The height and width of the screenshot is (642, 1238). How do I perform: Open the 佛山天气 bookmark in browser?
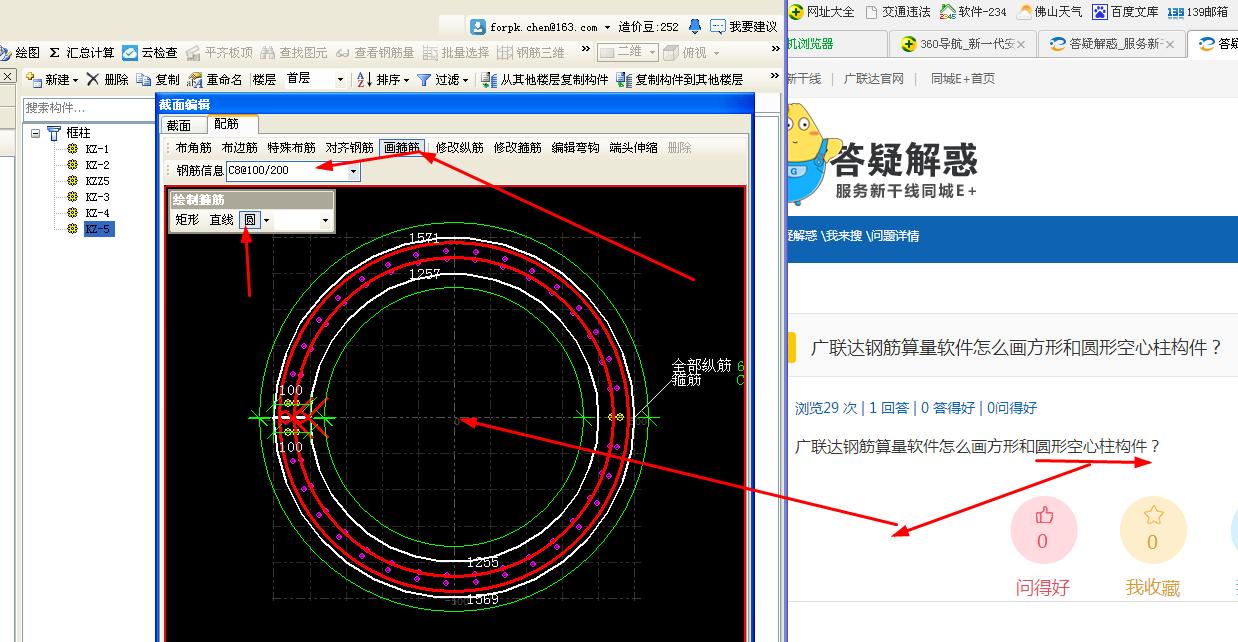[x=1051, y=12]
